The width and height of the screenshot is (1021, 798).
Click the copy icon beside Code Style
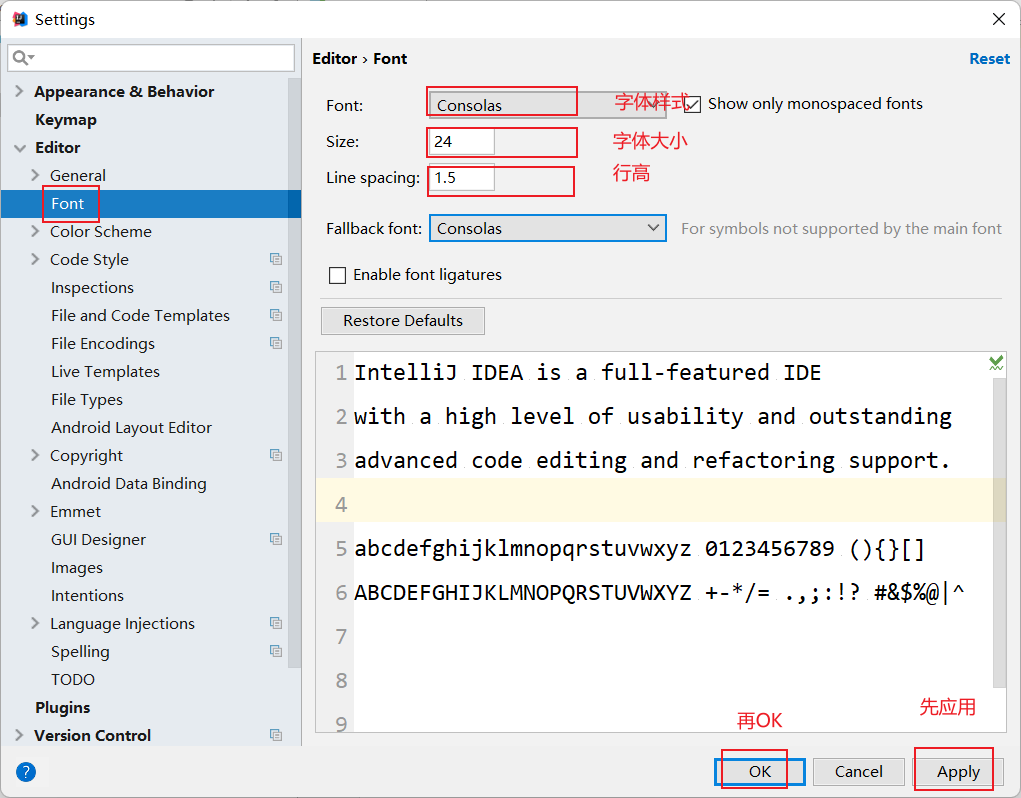(276, 259)
